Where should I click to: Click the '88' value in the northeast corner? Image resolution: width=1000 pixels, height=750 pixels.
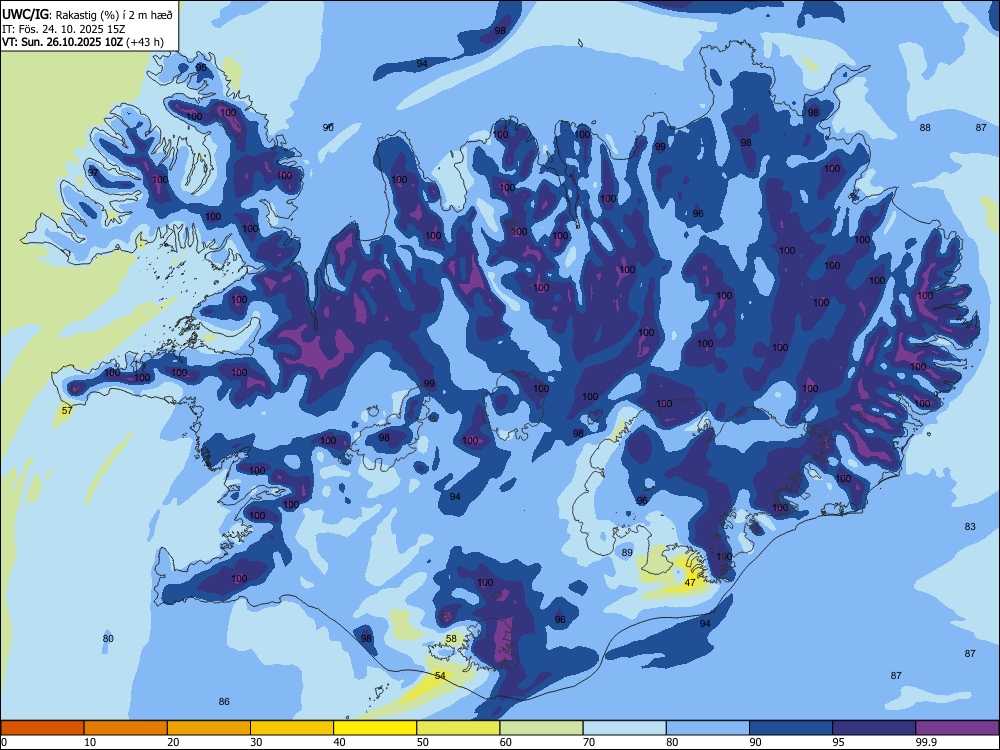click(925, 128)
